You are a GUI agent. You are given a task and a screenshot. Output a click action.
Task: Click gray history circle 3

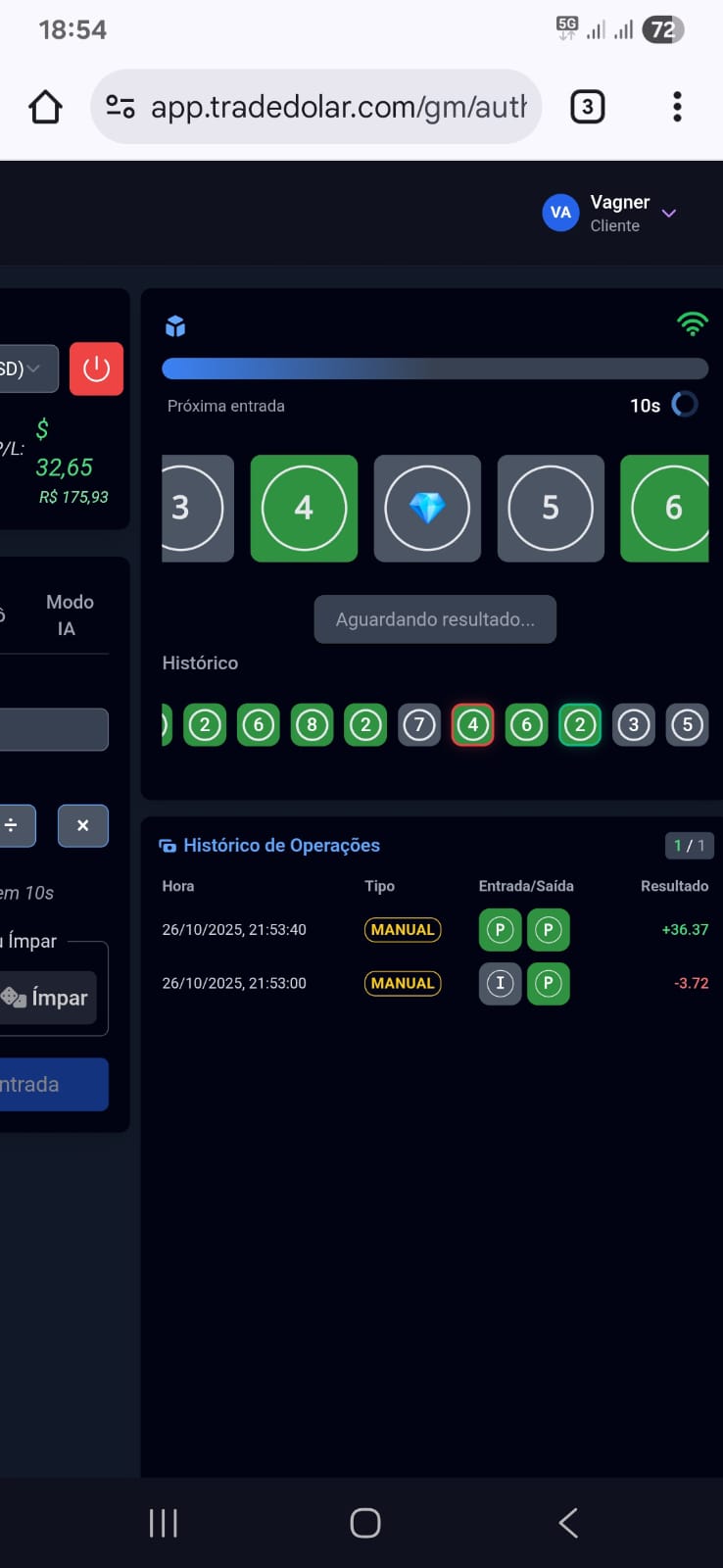click(x=634, y=725)
